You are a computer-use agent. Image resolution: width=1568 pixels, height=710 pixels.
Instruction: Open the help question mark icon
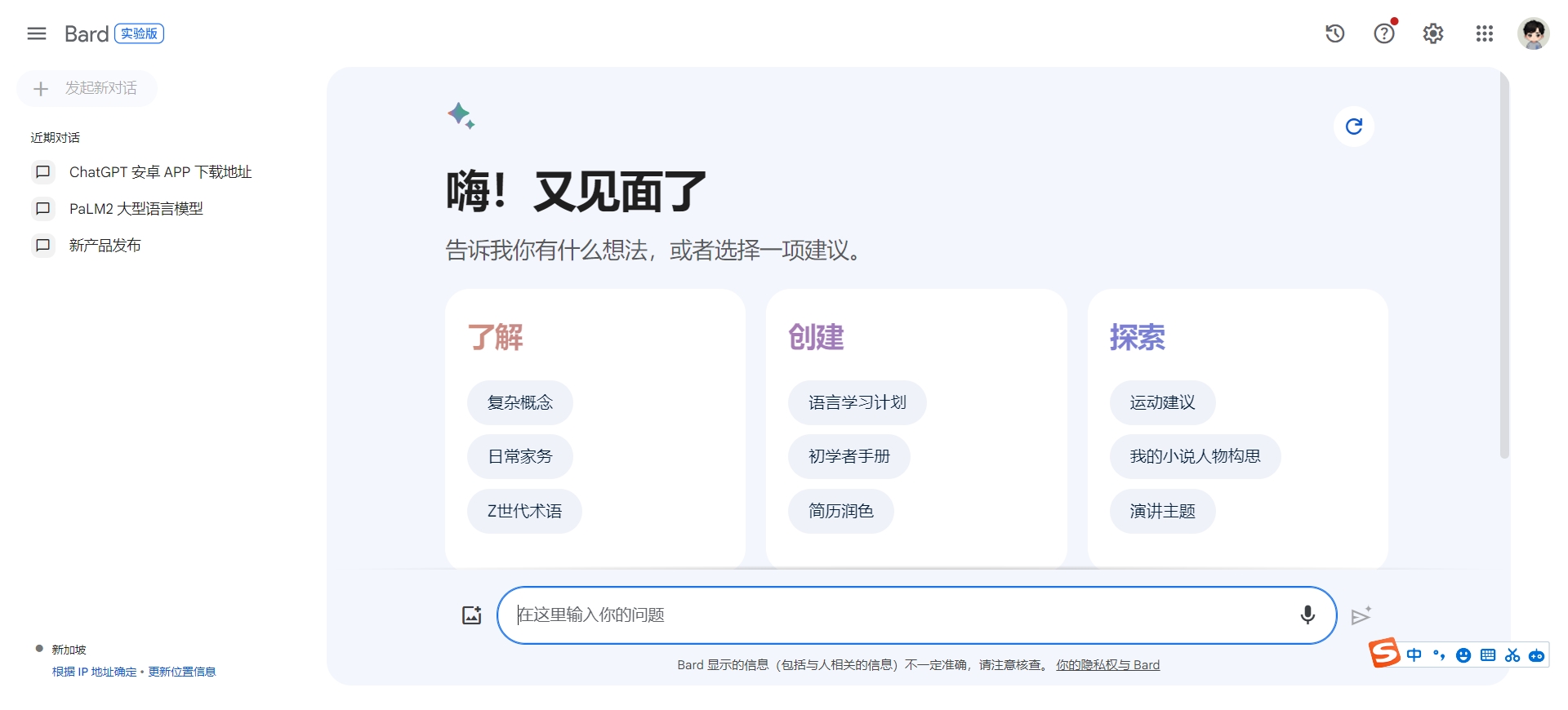(1384, 33)
